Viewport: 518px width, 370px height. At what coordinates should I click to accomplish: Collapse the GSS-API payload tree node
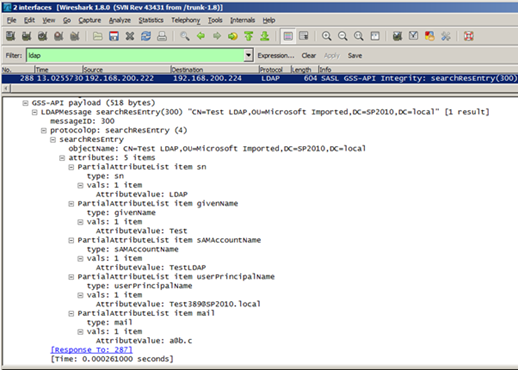[x=25, y=103]
